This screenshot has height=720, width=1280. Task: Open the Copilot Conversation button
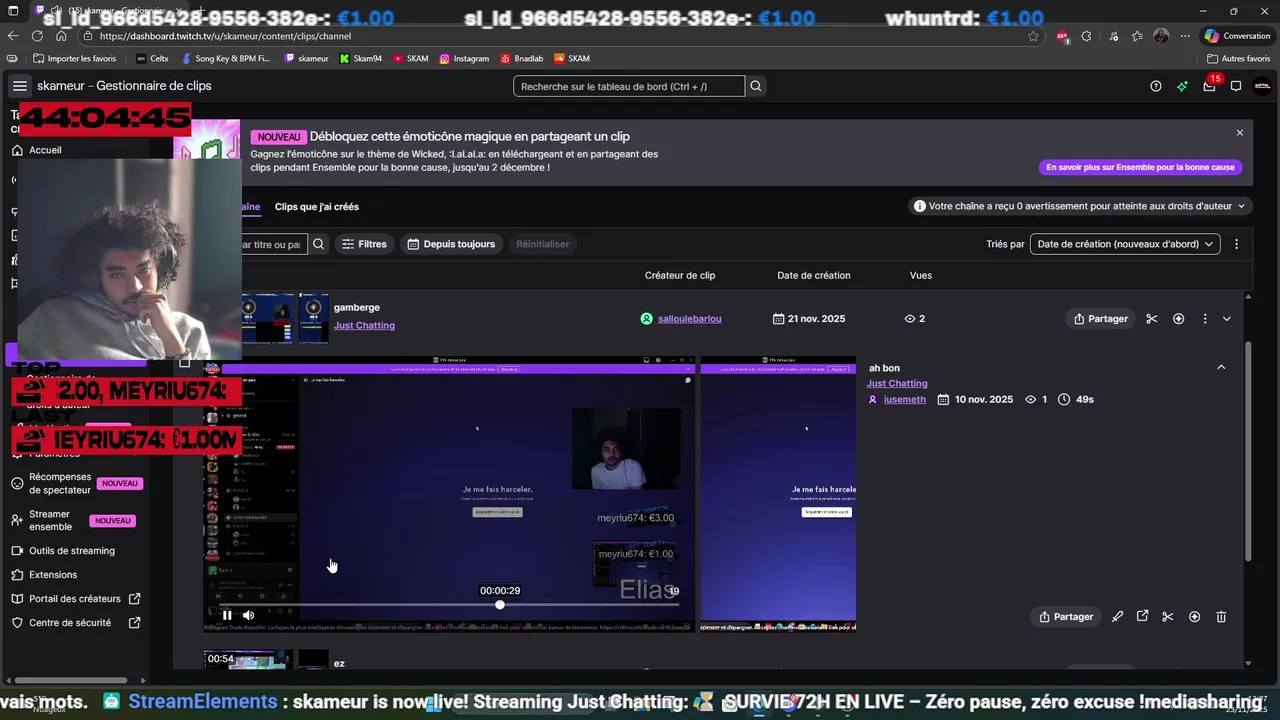click(x=1237, y=36)
